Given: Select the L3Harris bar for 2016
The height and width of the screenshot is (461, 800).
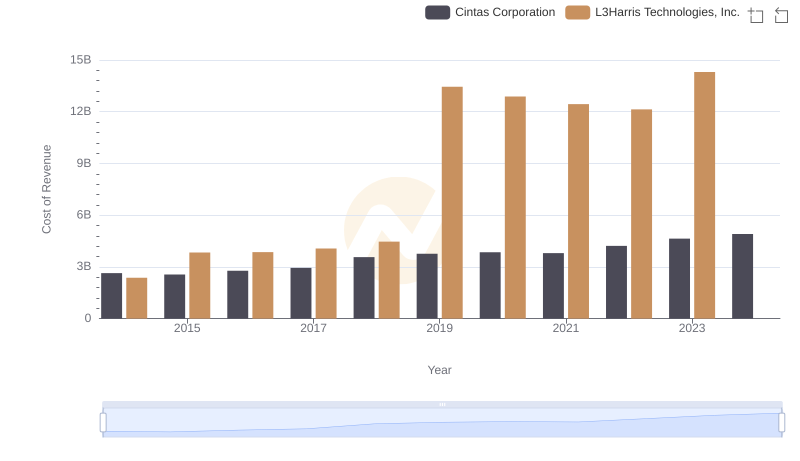Looking at the screenshot, I should [x=263, y=285].
